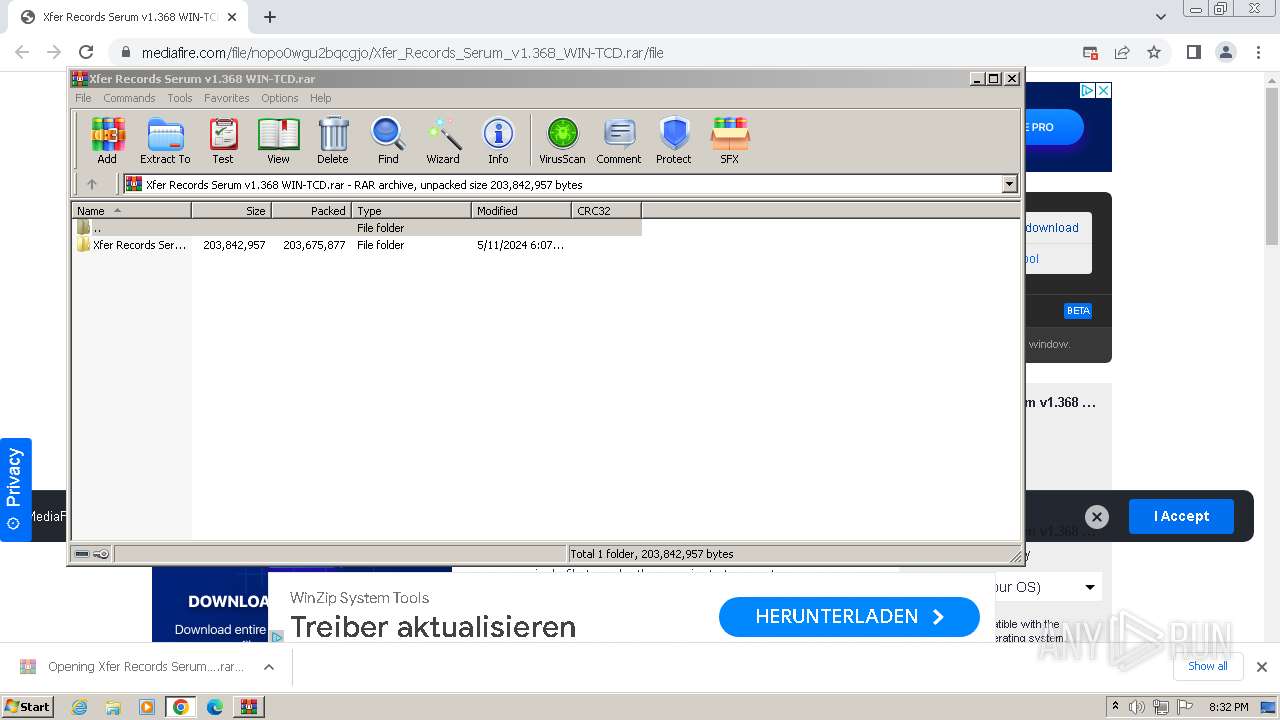
Task: Close the downloads bar
Action: pos(1262,667)
